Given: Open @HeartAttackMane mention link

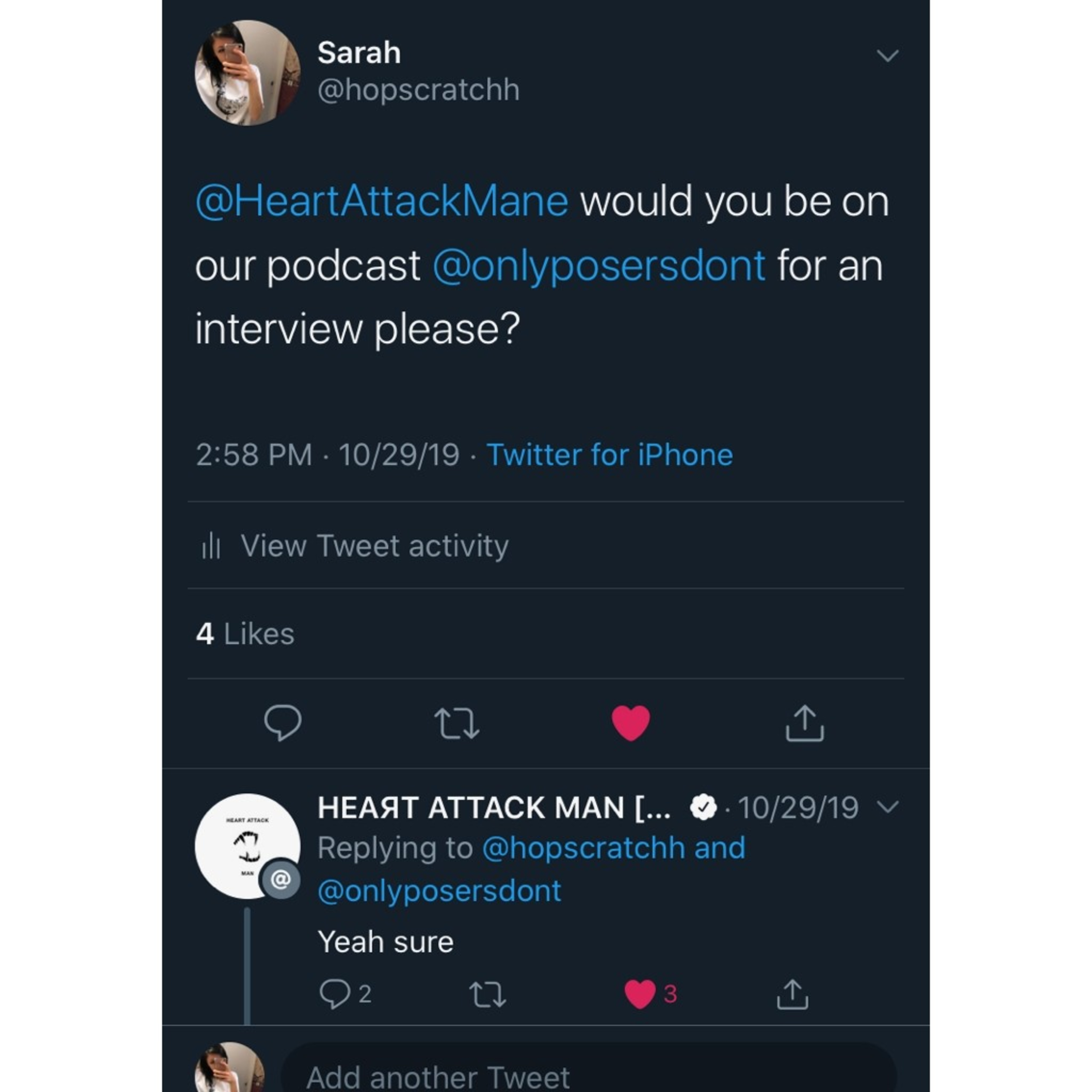Looking at the screenshot, I should (382, 202).
